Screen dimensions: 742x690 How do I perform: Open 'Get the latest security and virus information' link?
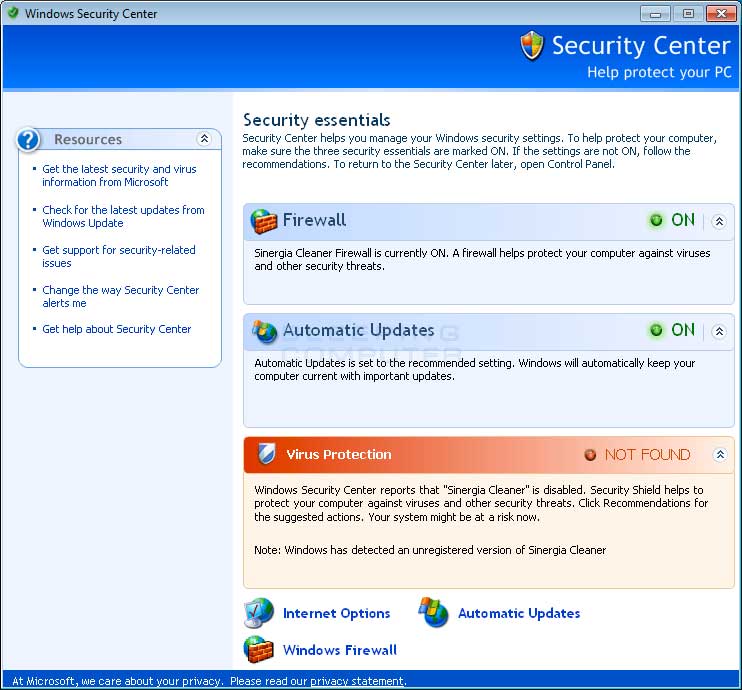(119, 176)
